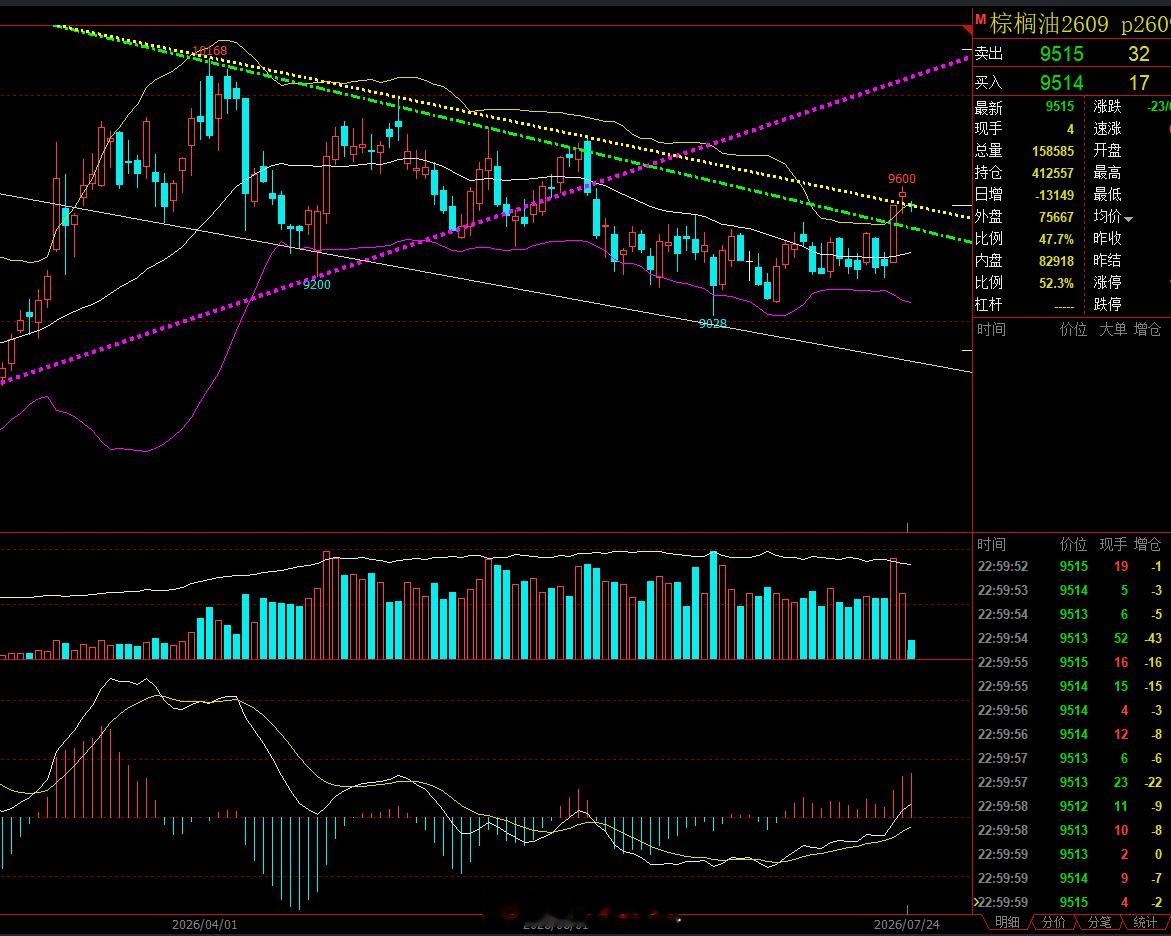Click the 10168 peak price label

210,51
